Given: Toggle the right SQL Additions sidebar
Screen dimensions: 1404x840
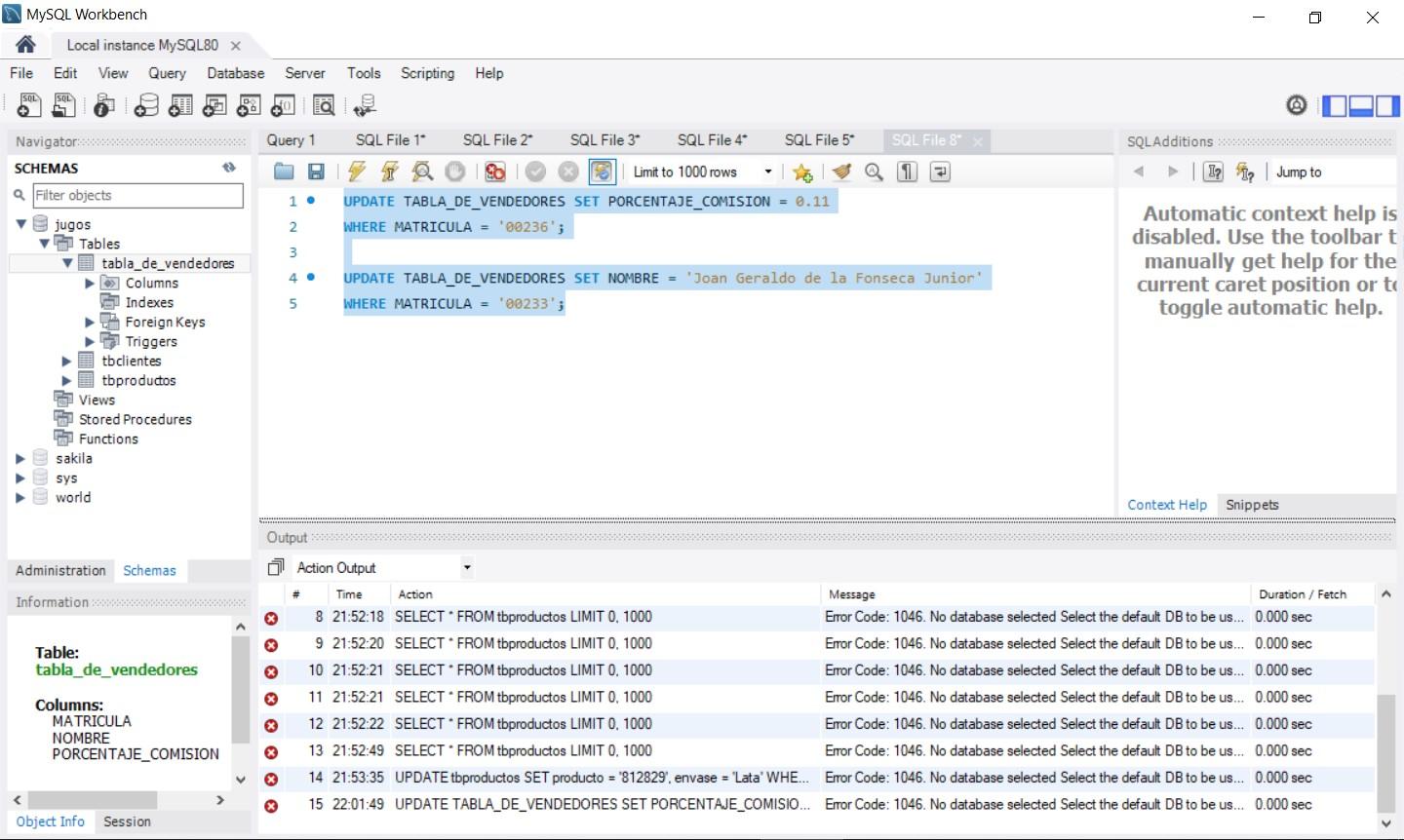Looking at the screenshot, I should point(1387,105).
